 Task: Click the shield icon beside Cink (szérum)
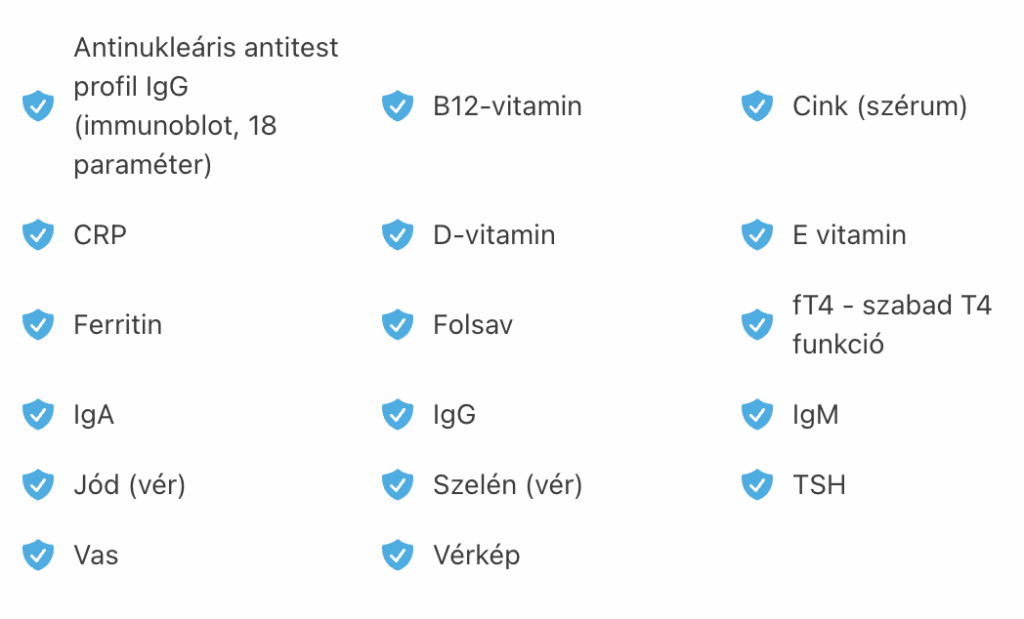tap(757, 106)
